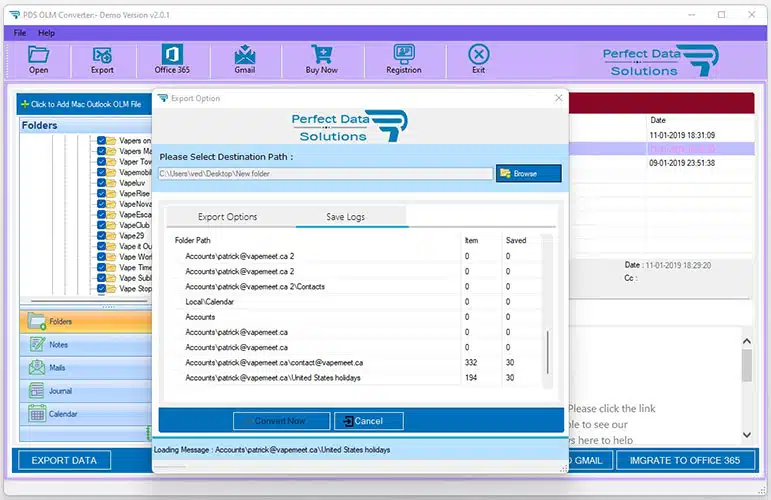771x500 pixels.
Task: Click the 332 item count value
Action: 471,362
